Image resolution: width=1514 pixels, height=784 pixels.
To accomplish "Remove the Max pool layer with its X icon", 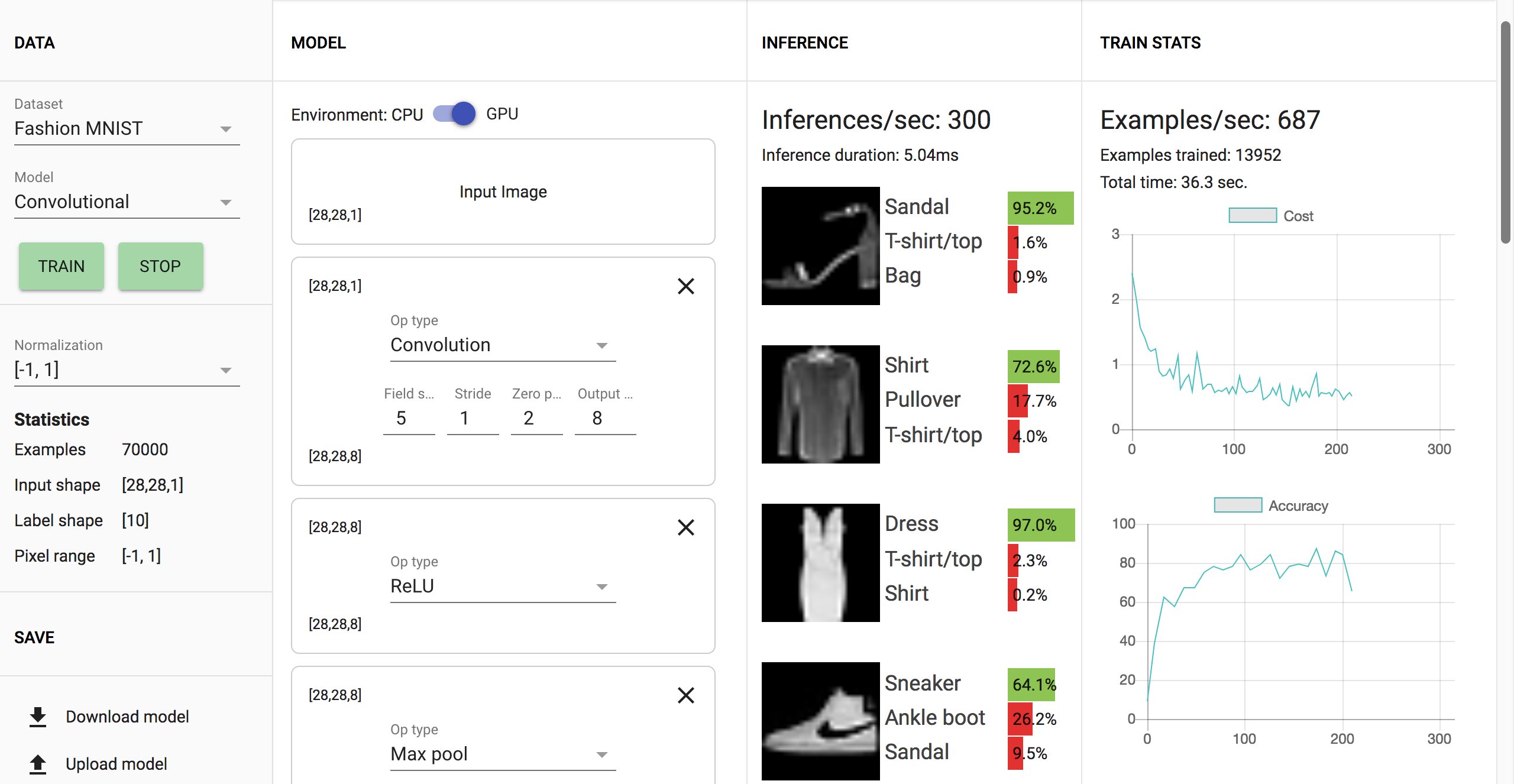I will (685, 695).
